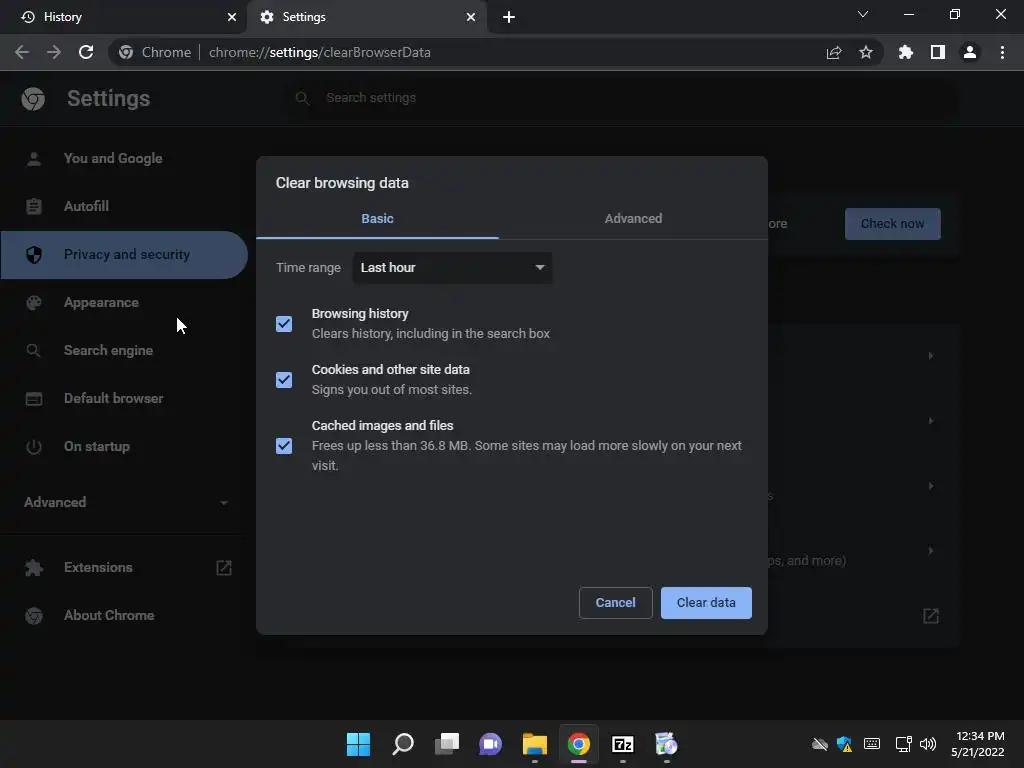Click the Chrome taskbar icon

pos(579,744)
